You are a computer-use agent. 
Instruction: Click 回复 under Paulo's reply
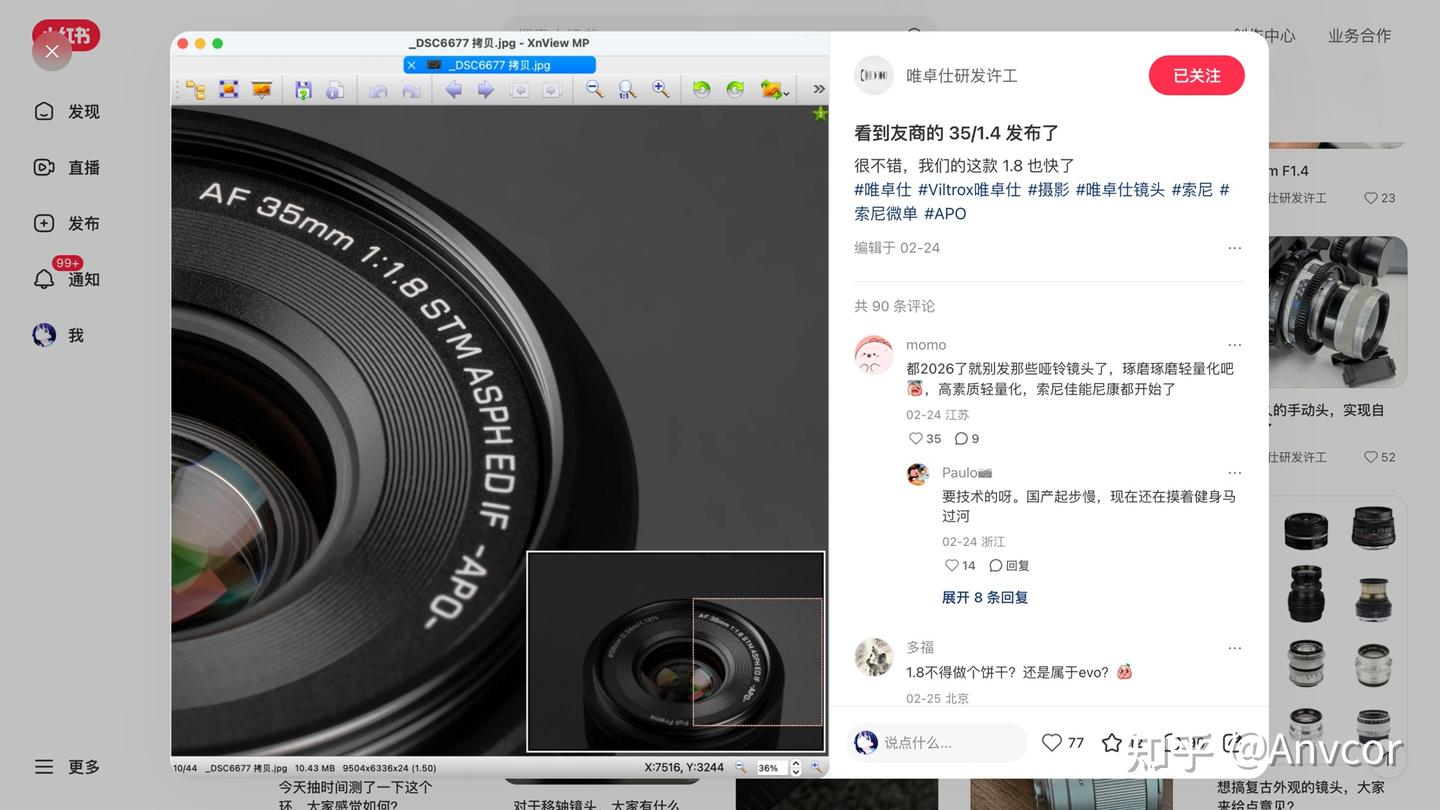pyautogui.click(x=1009, y=566)
